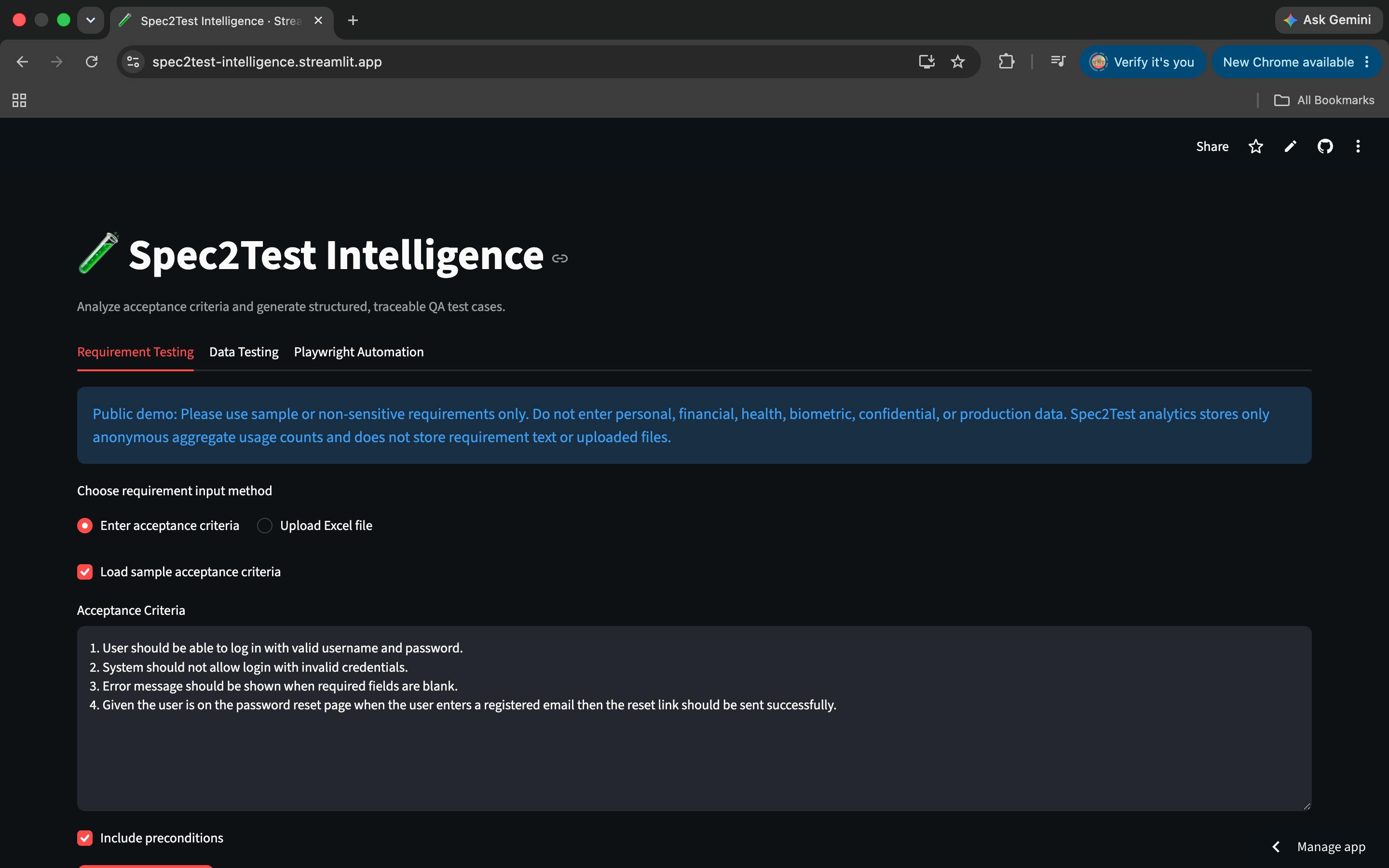The image size is (1389, 868).
Task: Open the GitHub repository icon
Action: 1325,147
